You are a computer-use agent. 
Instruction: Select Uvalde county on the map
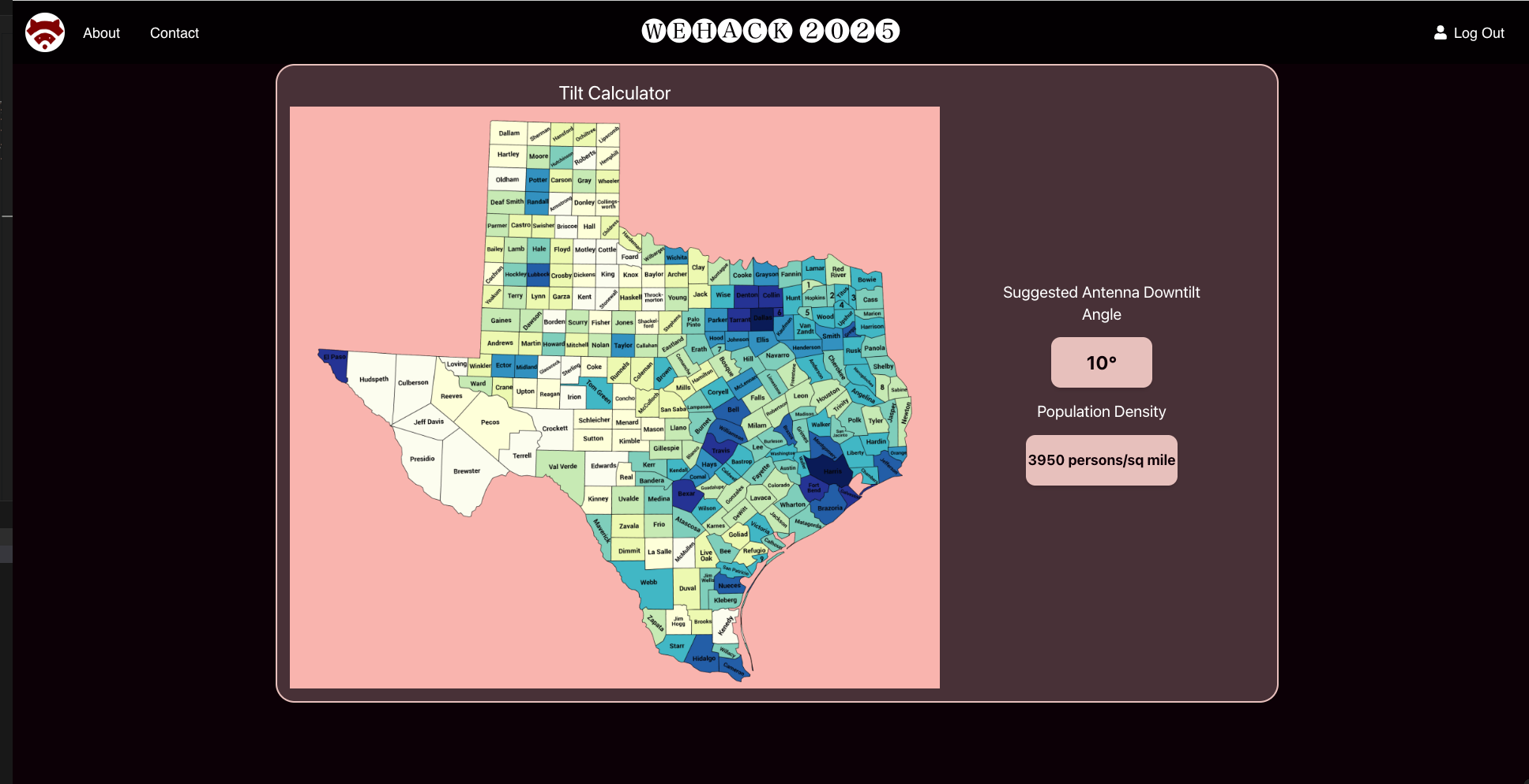point(628,499)
